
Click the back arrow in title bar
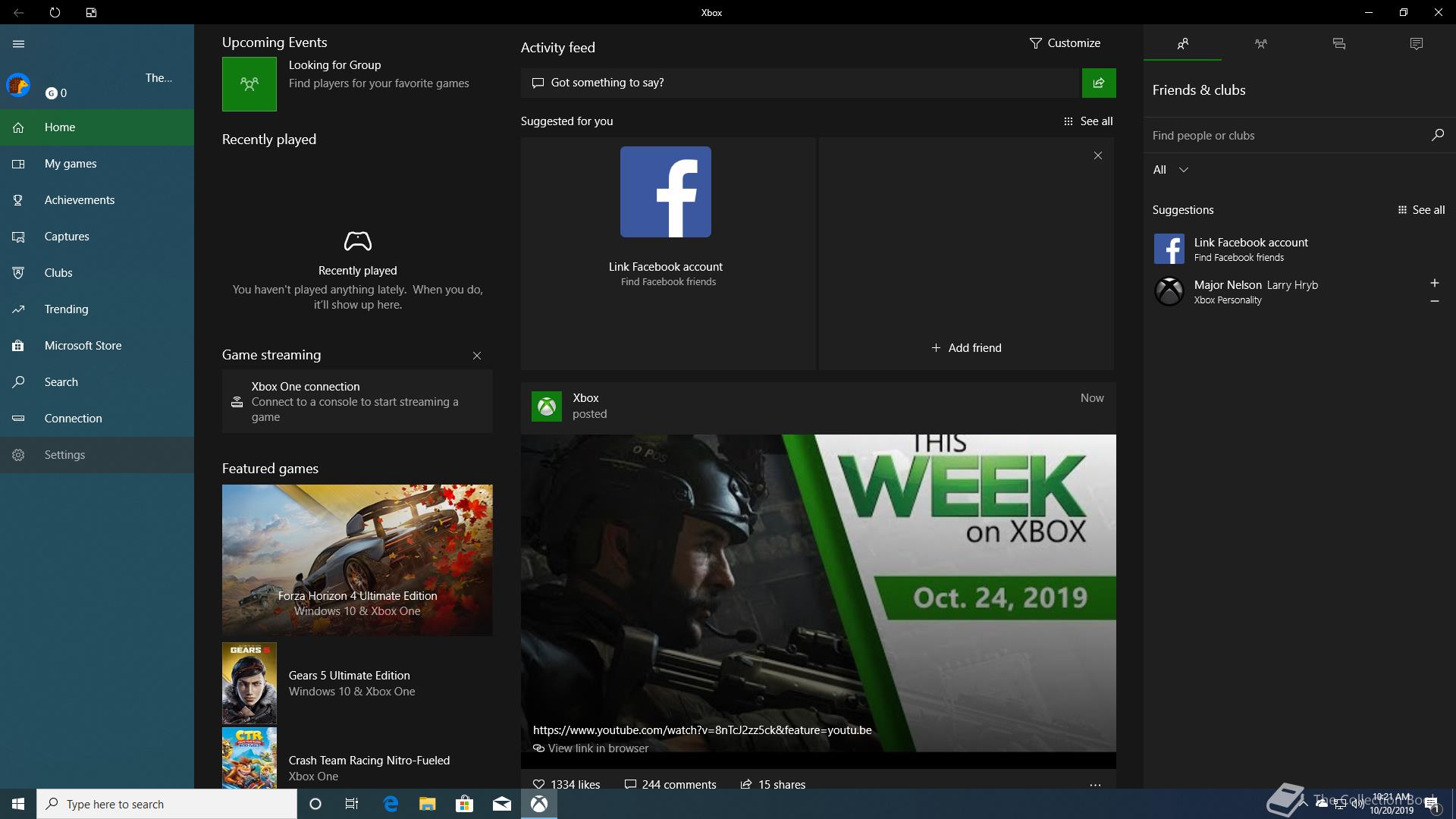click(18, 12)
